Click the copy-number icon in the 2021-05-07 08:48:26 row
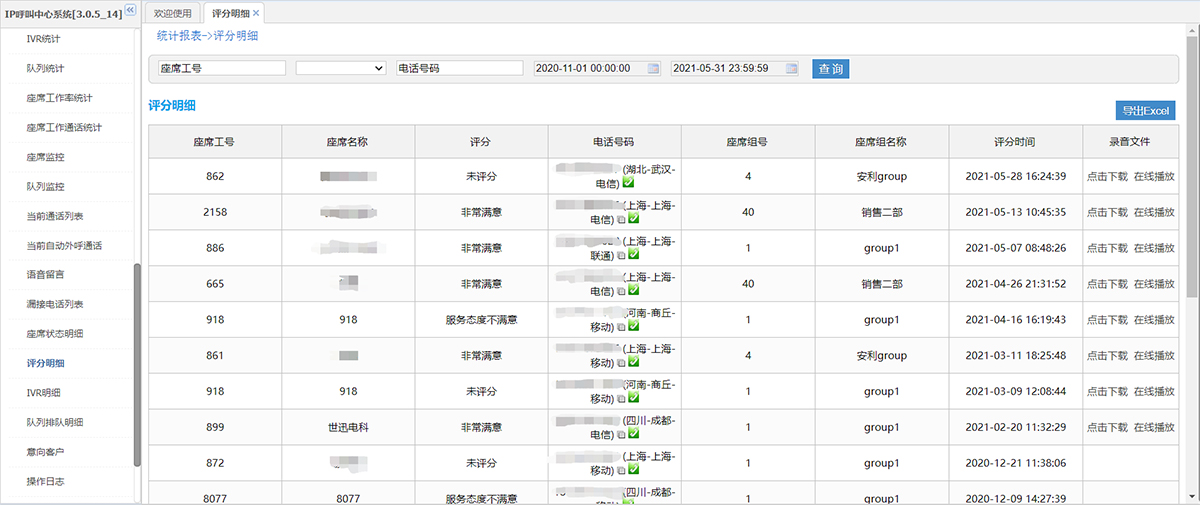Image resolution: width=1200 pixels, height=505 pixels. [x=621, y=256]
